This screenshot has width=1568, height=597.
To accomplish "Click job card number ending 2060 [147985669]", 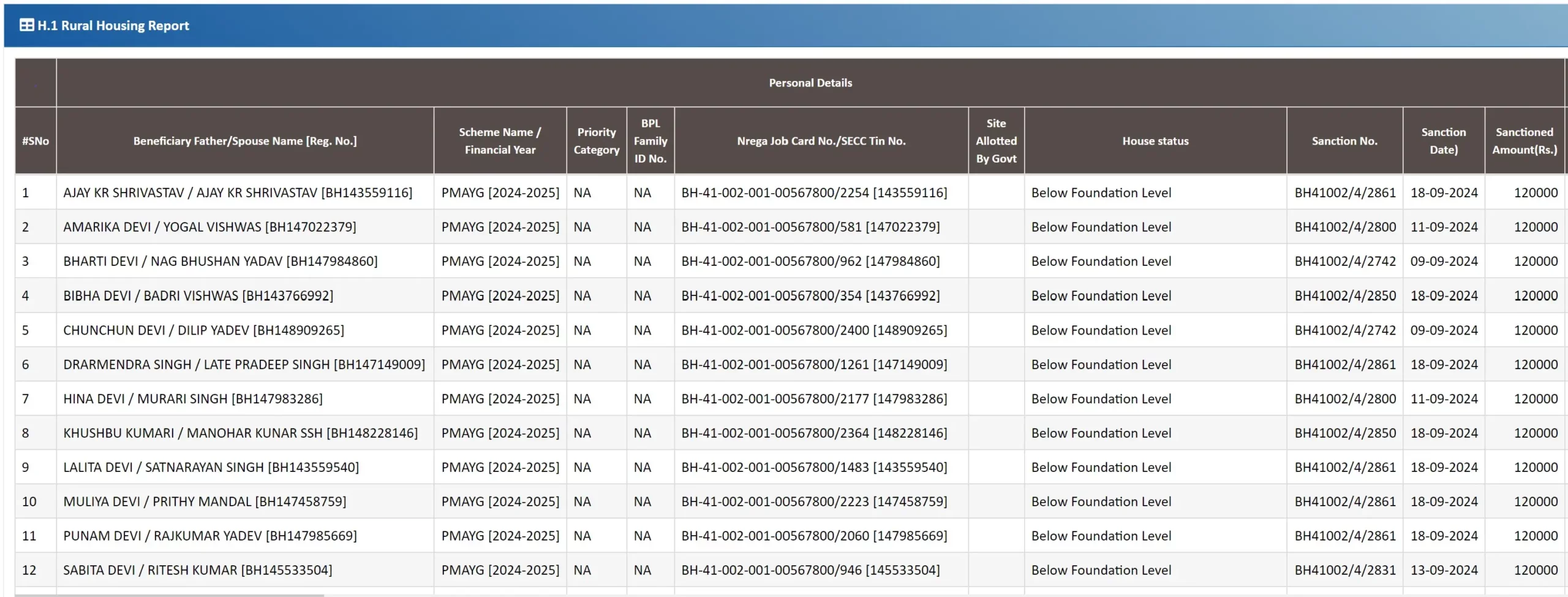I will [x=814, y=536].
